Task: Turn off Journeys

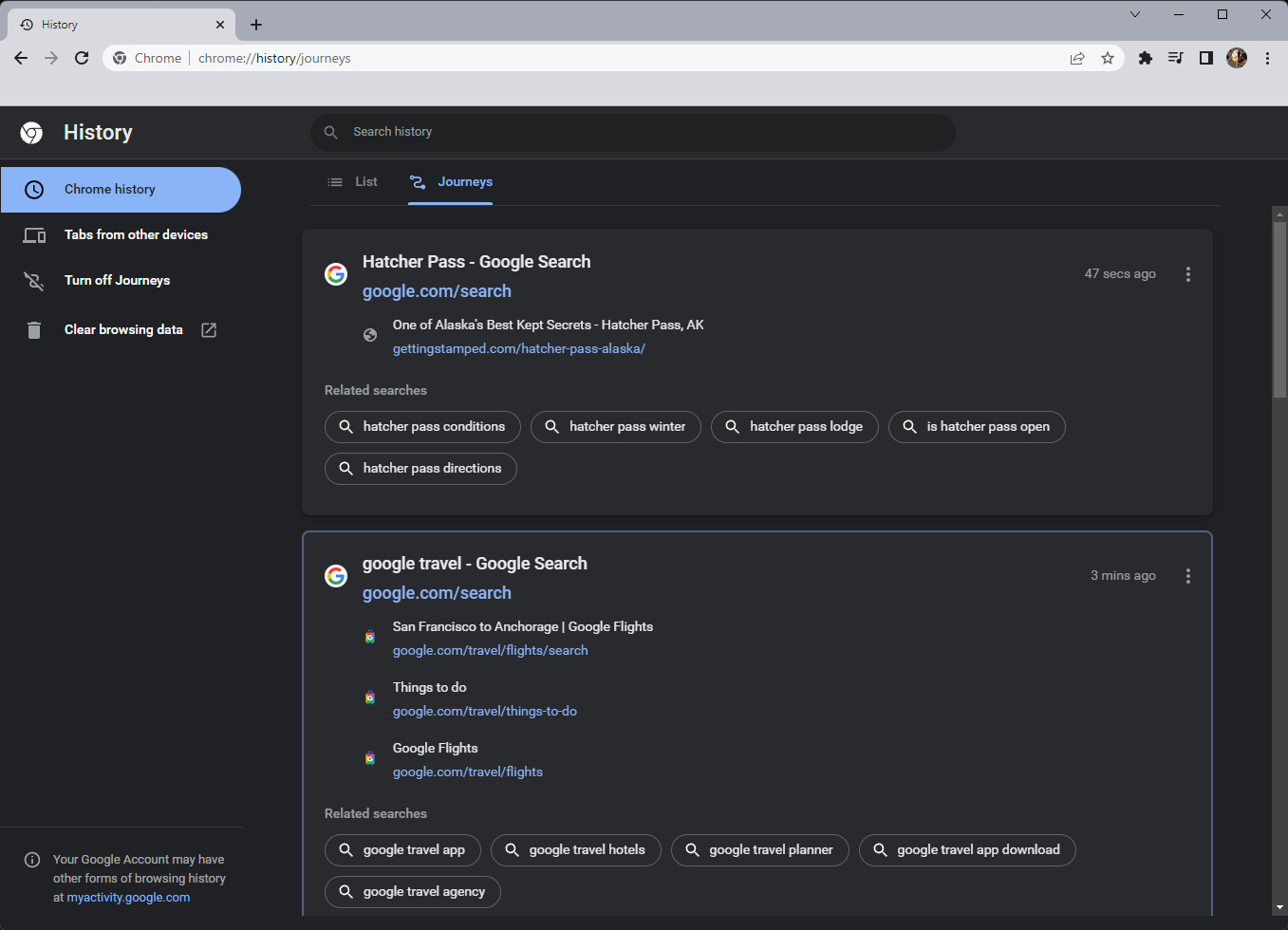Action: tap(117, 280)
